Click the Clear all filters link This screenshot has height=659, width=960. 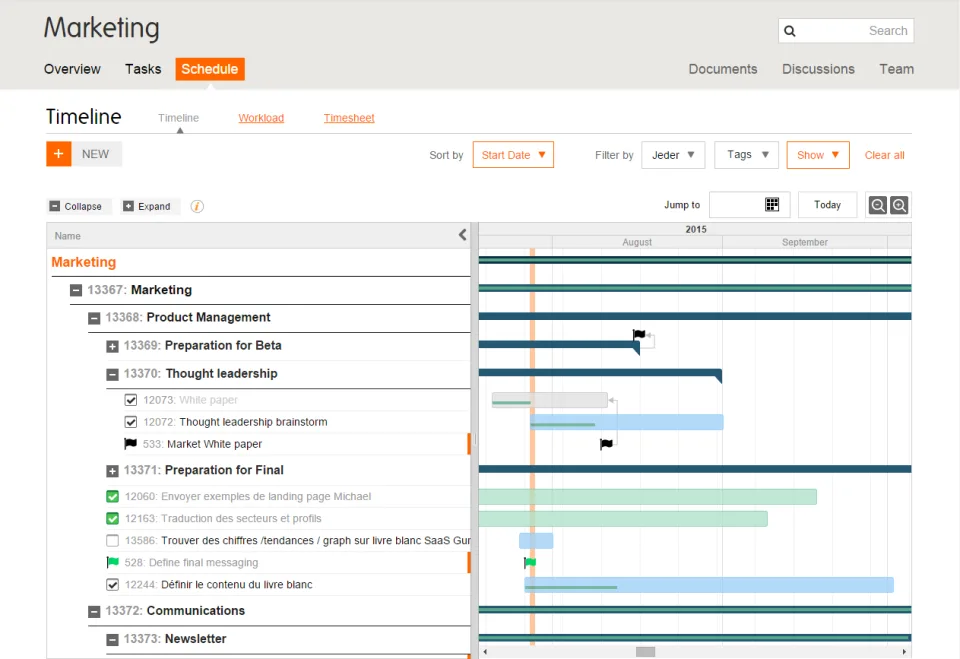click(x=884, y=155)
